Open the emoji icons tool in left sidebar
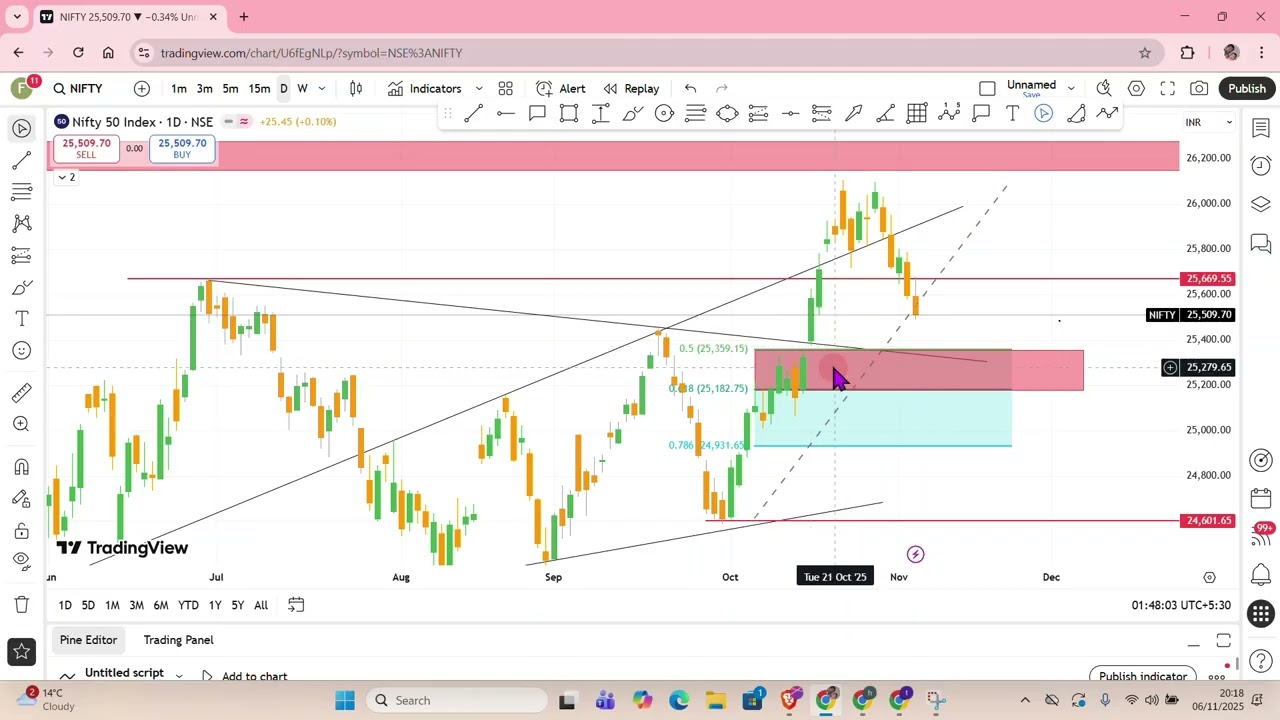This screenshot has height=720, width=1280. 22,351
